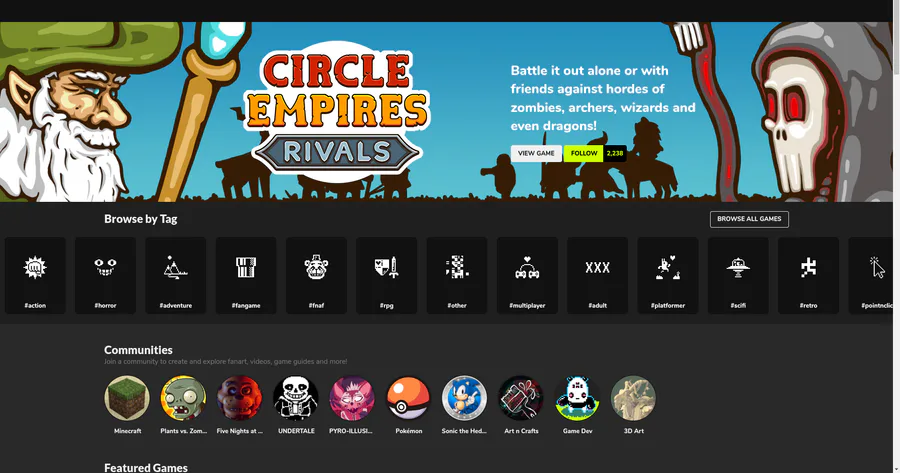This screenshot has height=473, width=900.
Task: Go to the Pokémon community
Action: pos(408,398)
